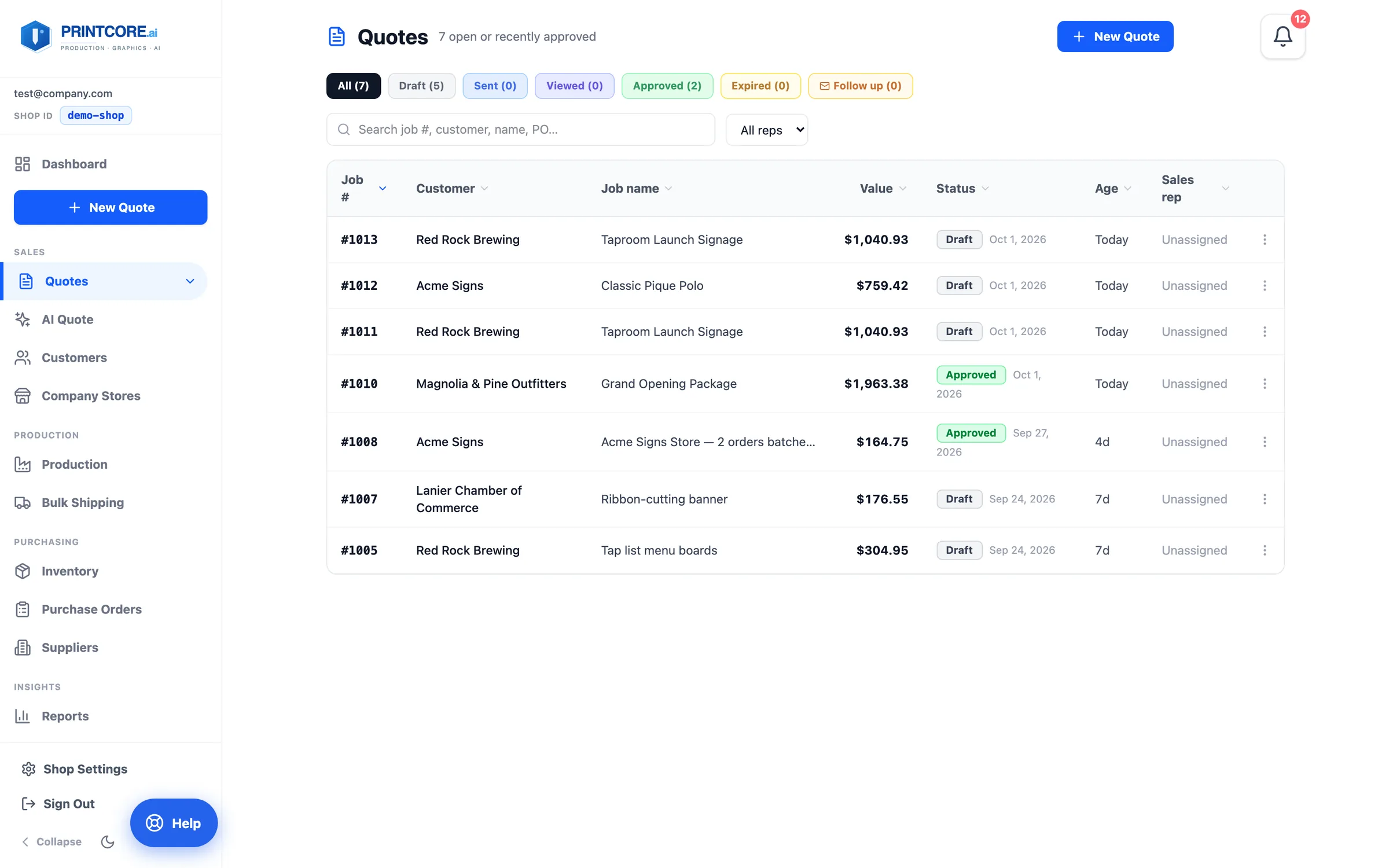Expand the Quotes submenu chevron

[190, 281]
